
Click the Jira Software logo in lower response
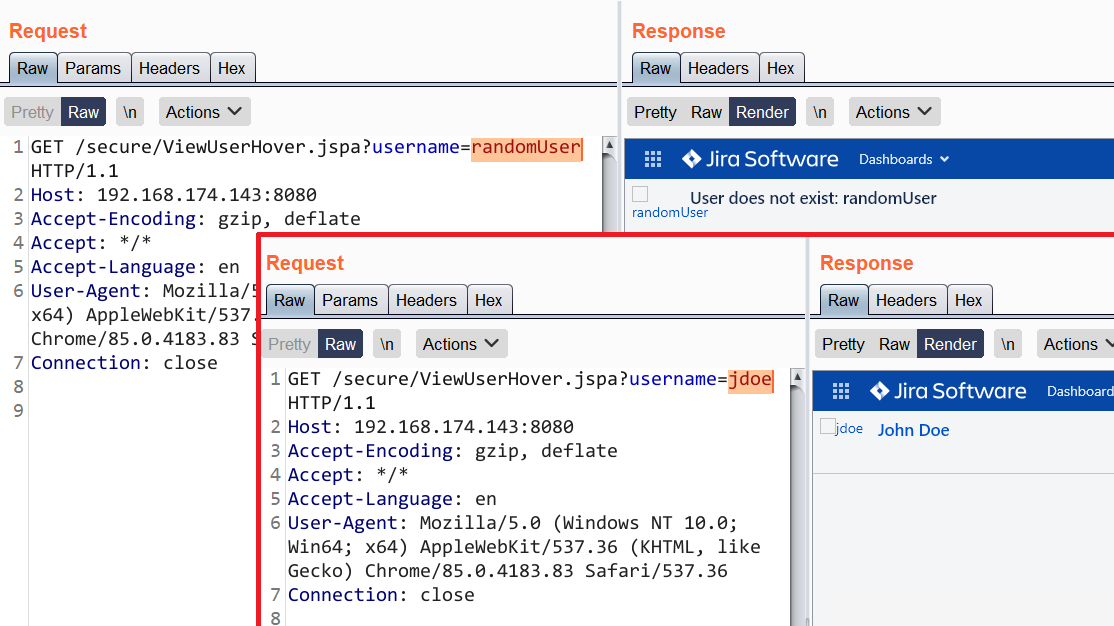coord(948,391)
